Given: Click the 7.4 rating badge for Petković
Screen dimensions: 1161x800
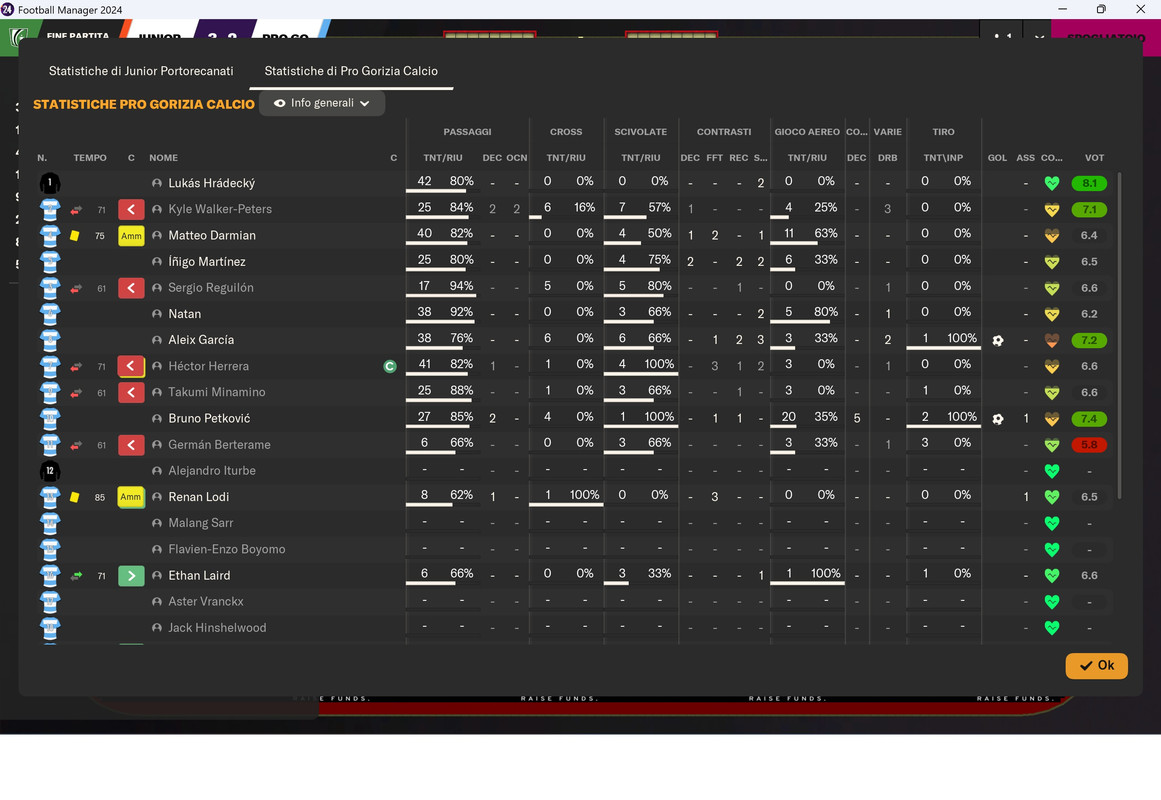Looking at the screenshot, I should click(1089, 419).
